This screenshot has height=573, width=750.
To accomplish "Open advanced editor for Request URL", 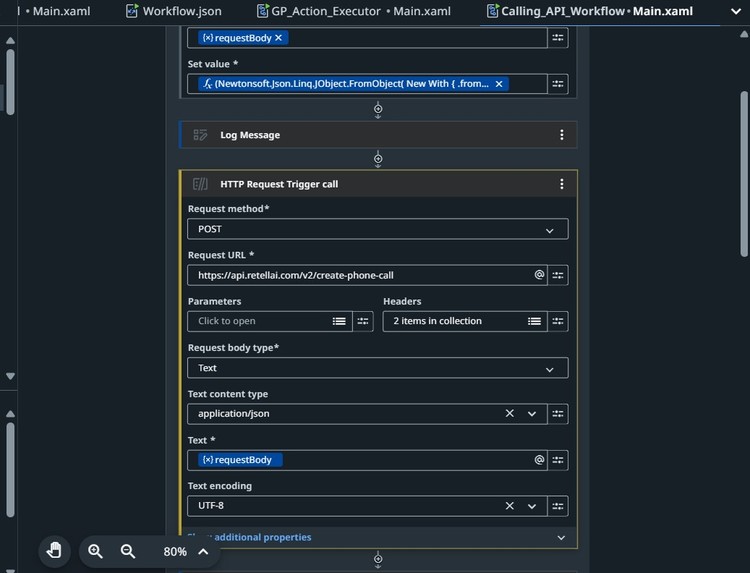I will click(x=558, y=275).
